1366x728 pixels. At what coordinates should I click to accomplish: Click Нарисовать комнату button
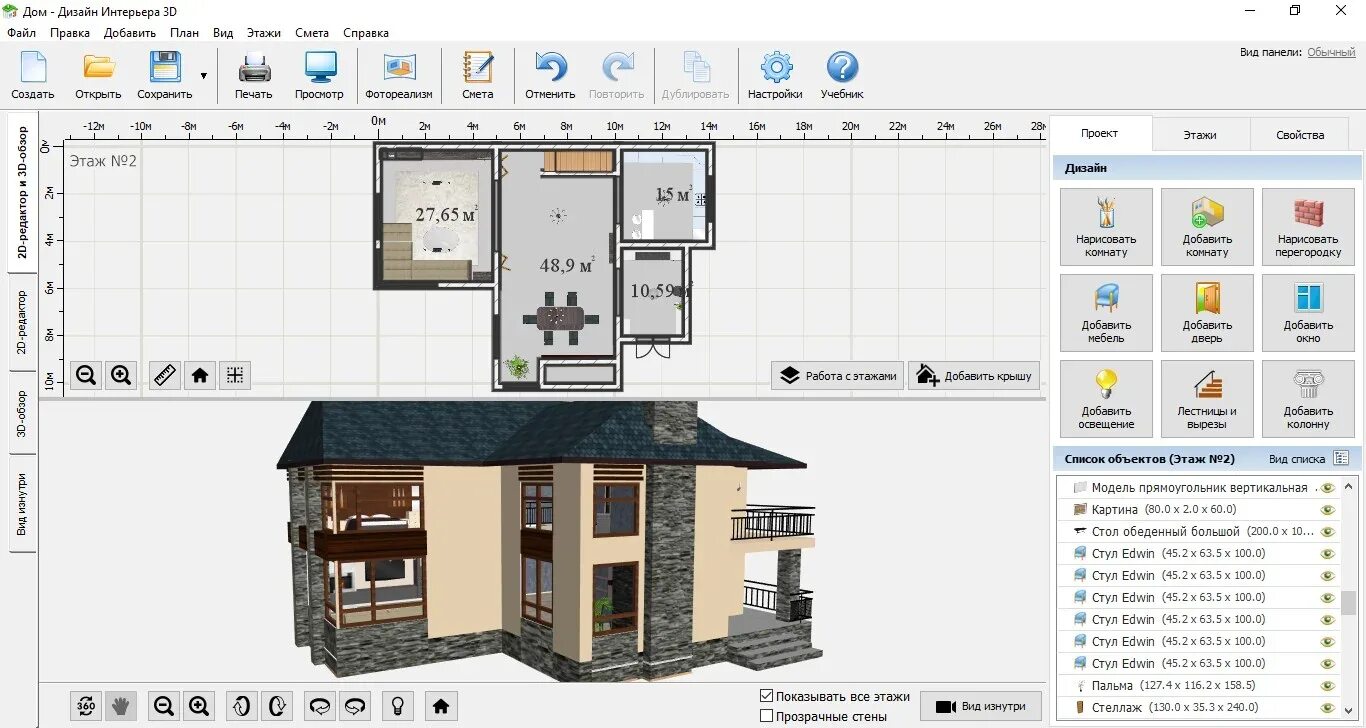point(1106,227)
